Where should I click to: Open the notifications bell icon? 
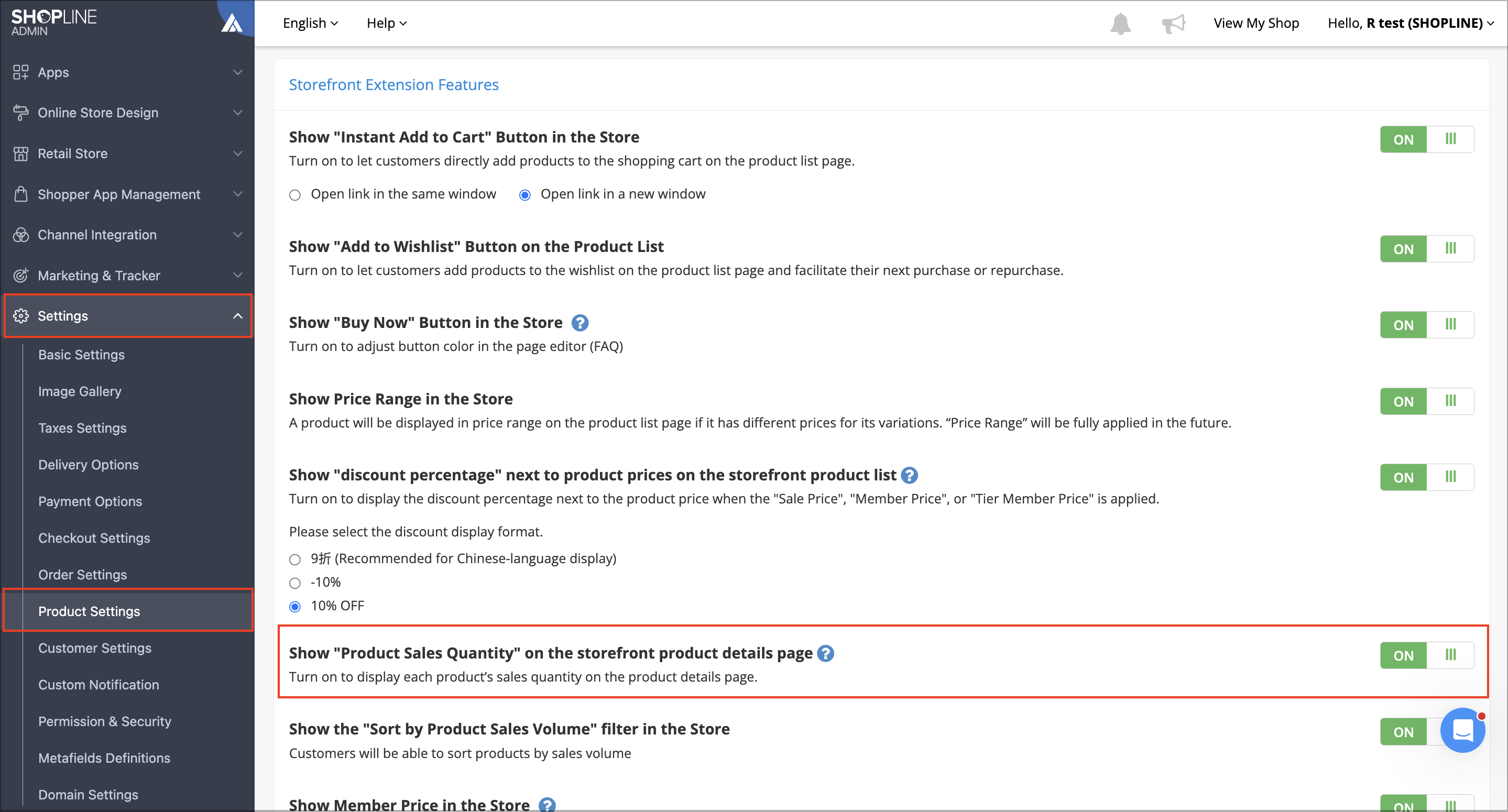click(1120, 24)
